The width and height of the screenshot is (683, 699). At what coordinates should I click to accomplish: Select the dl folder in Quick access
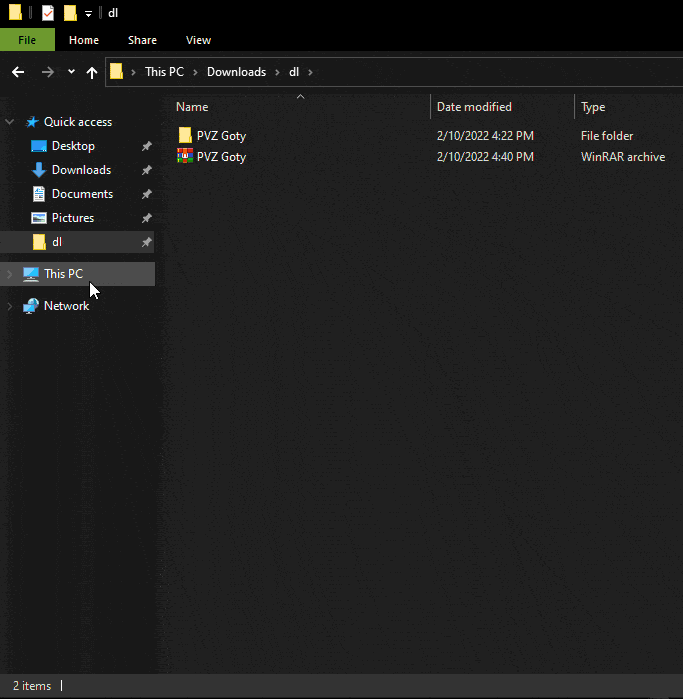coord(57,242)
